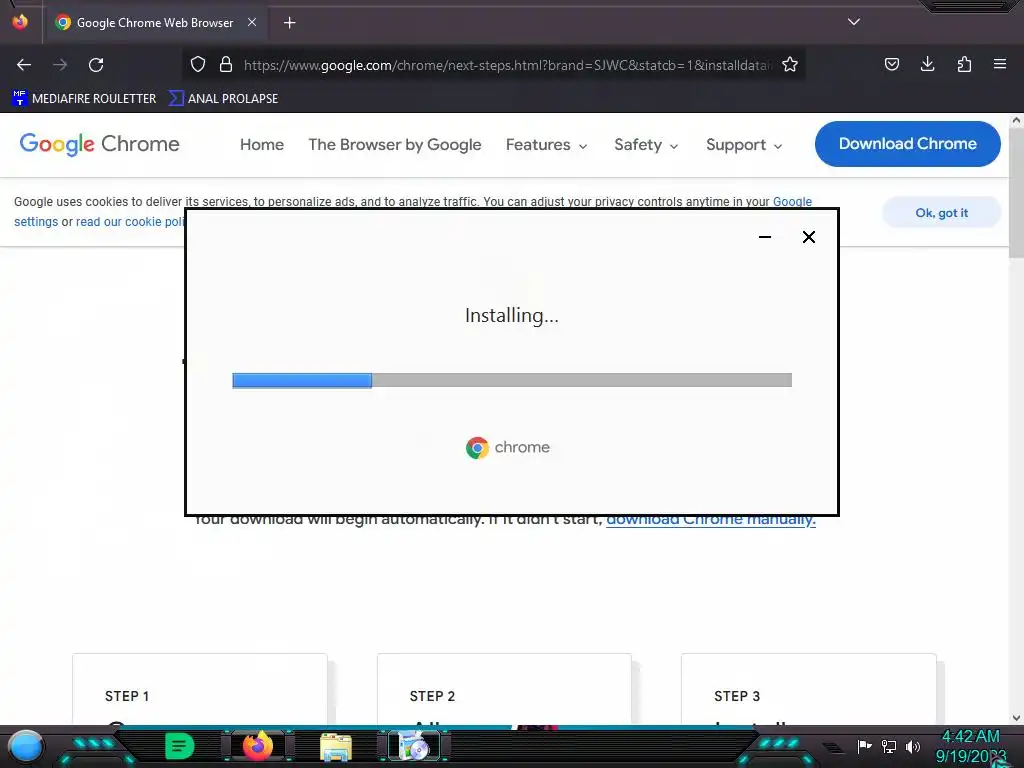
Task: Open the Firefox application menu
Action: 1000,64
